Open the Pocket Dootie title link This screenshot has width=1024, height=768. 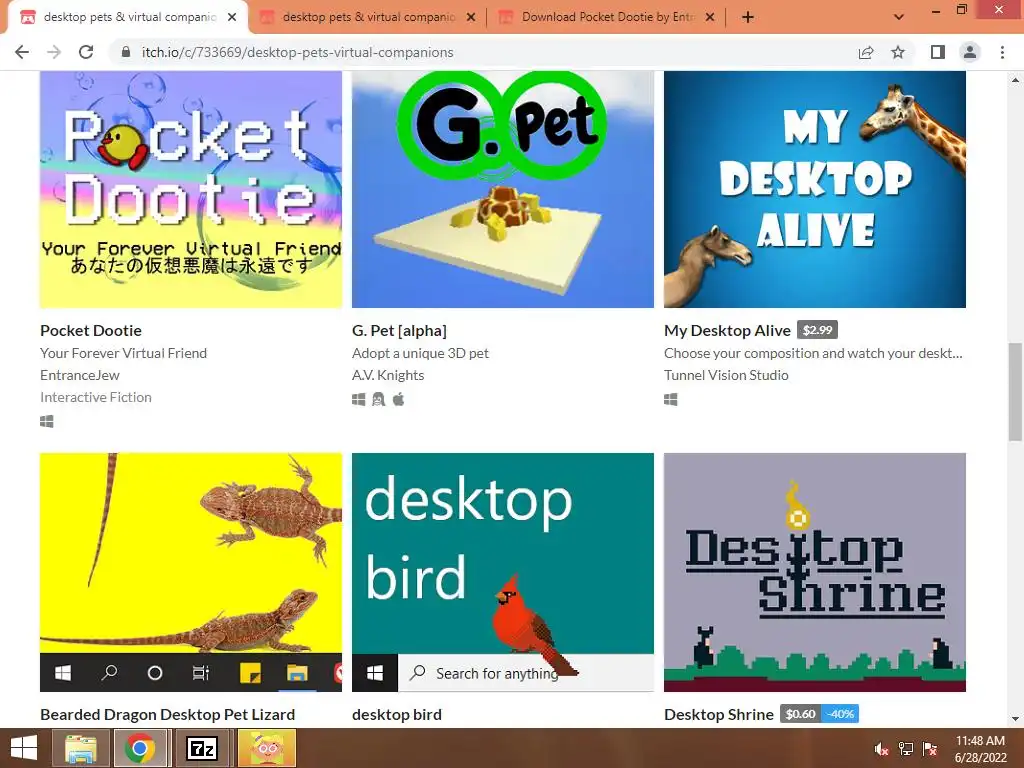click(x=91, y=330)
